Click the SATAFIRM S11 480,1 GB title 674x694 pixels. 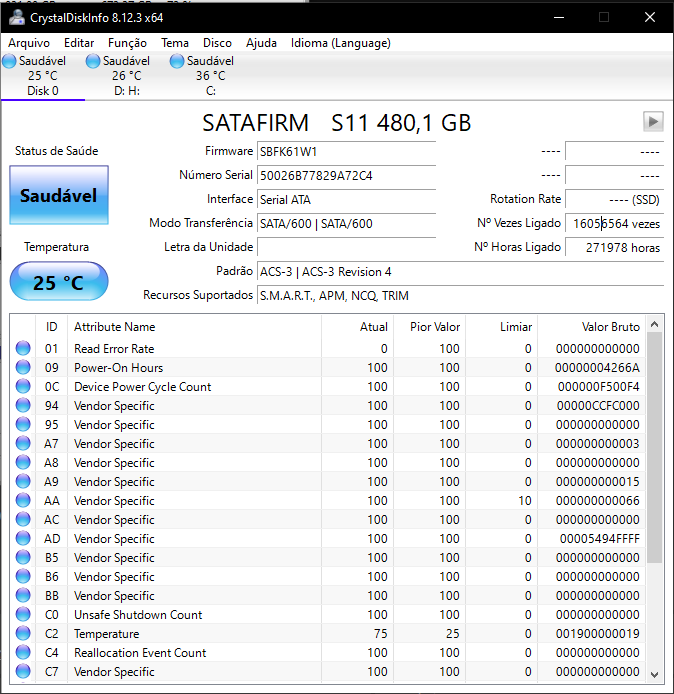(x=336, y=123)
